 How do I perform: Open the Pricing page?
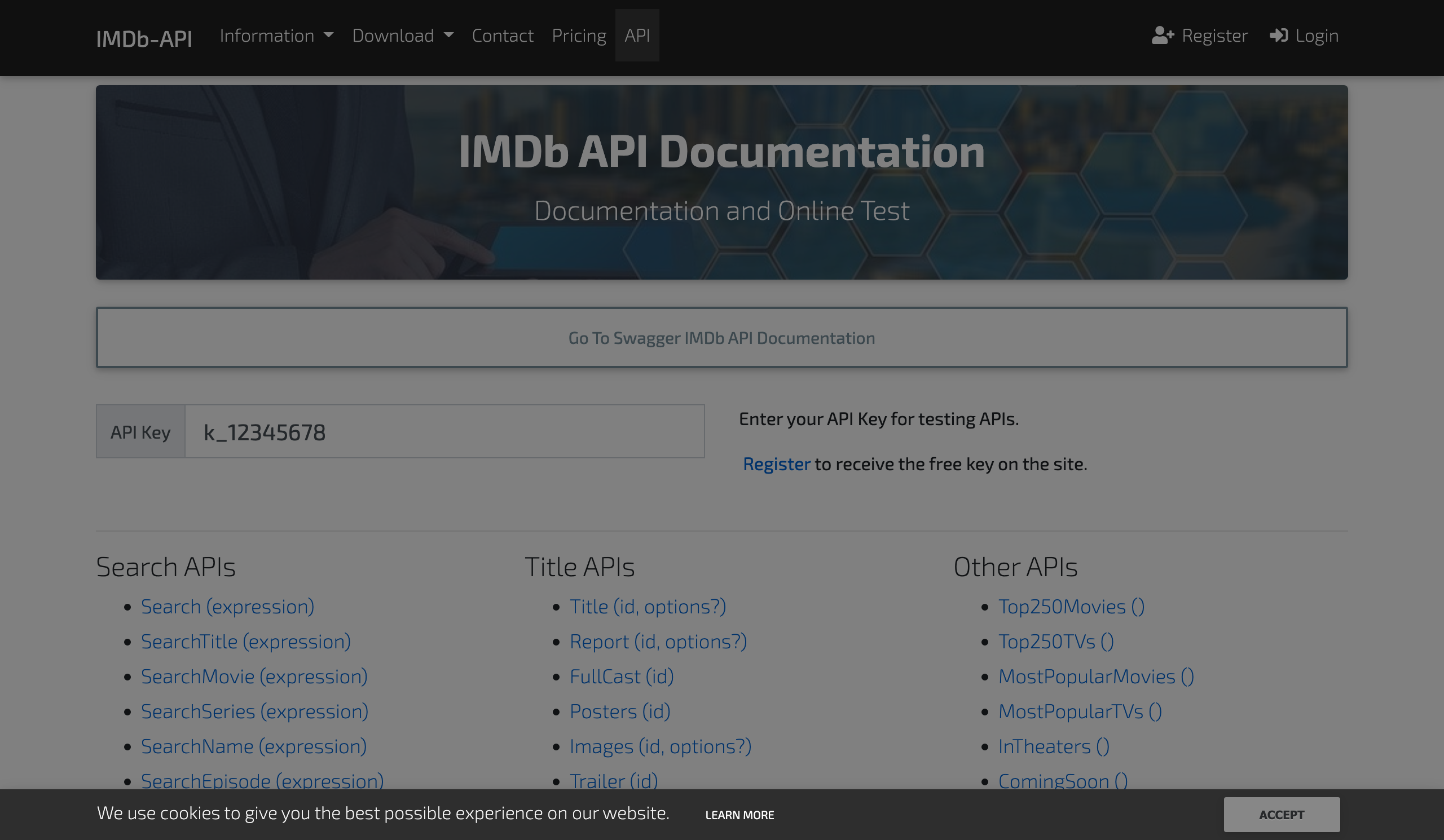579,36
